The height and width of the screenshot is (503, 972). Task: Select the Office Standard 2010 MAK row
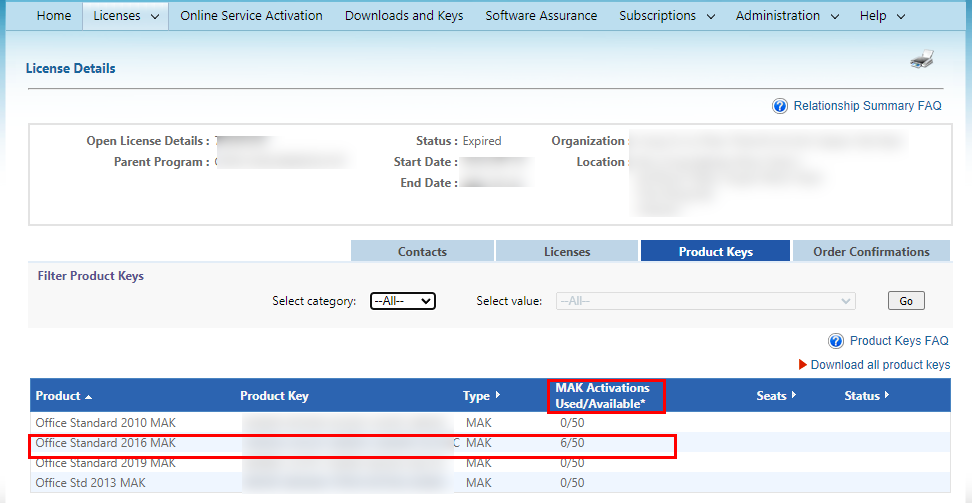click(490, 423)
